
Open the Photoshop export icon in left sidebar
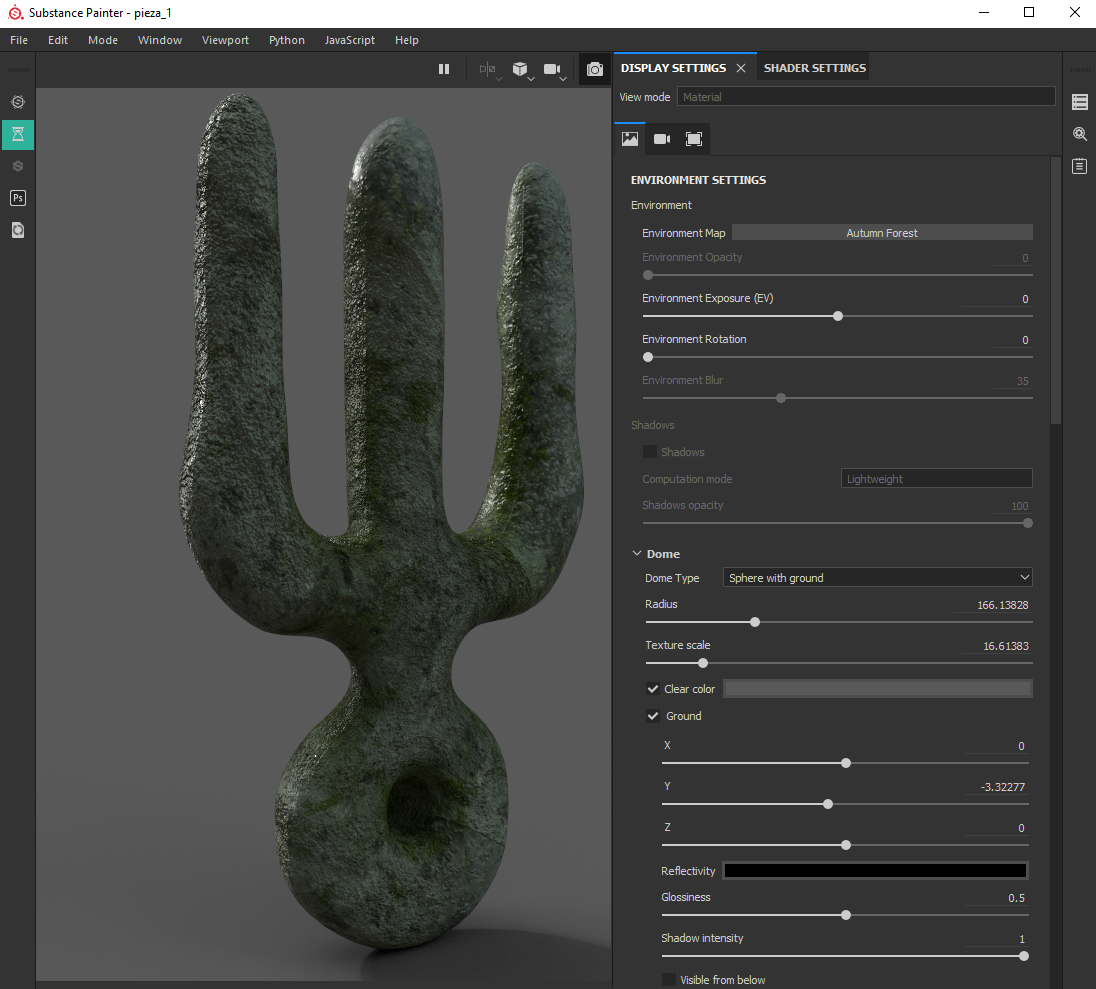[18, 198]
